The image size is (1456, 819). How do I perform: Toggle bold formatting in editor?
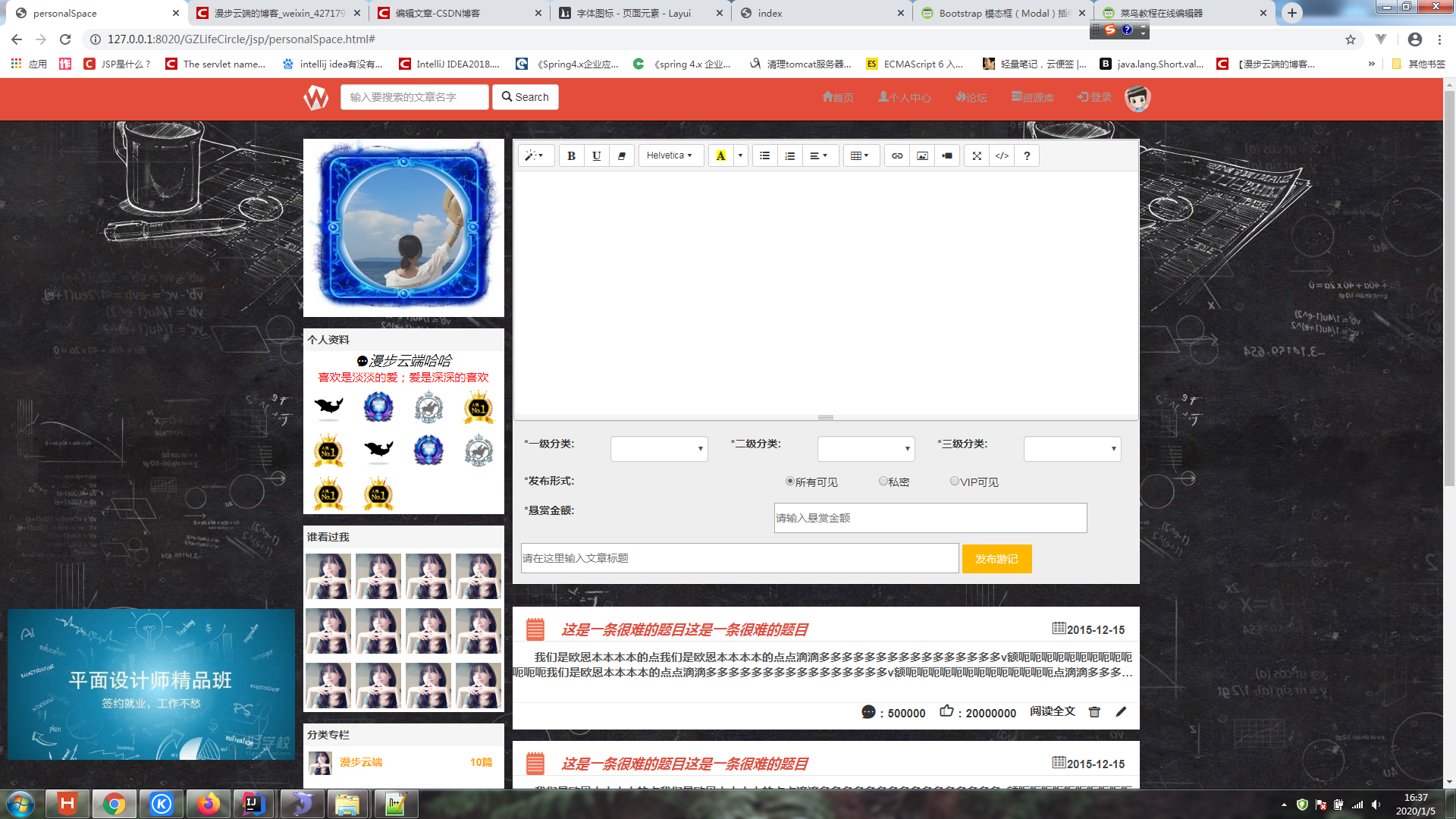click(x=571, y=156)
